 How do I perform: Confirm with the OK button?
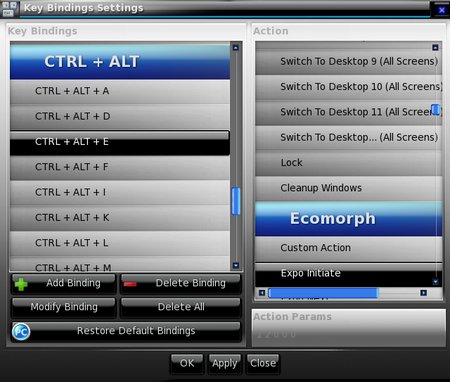click(187, 363)
